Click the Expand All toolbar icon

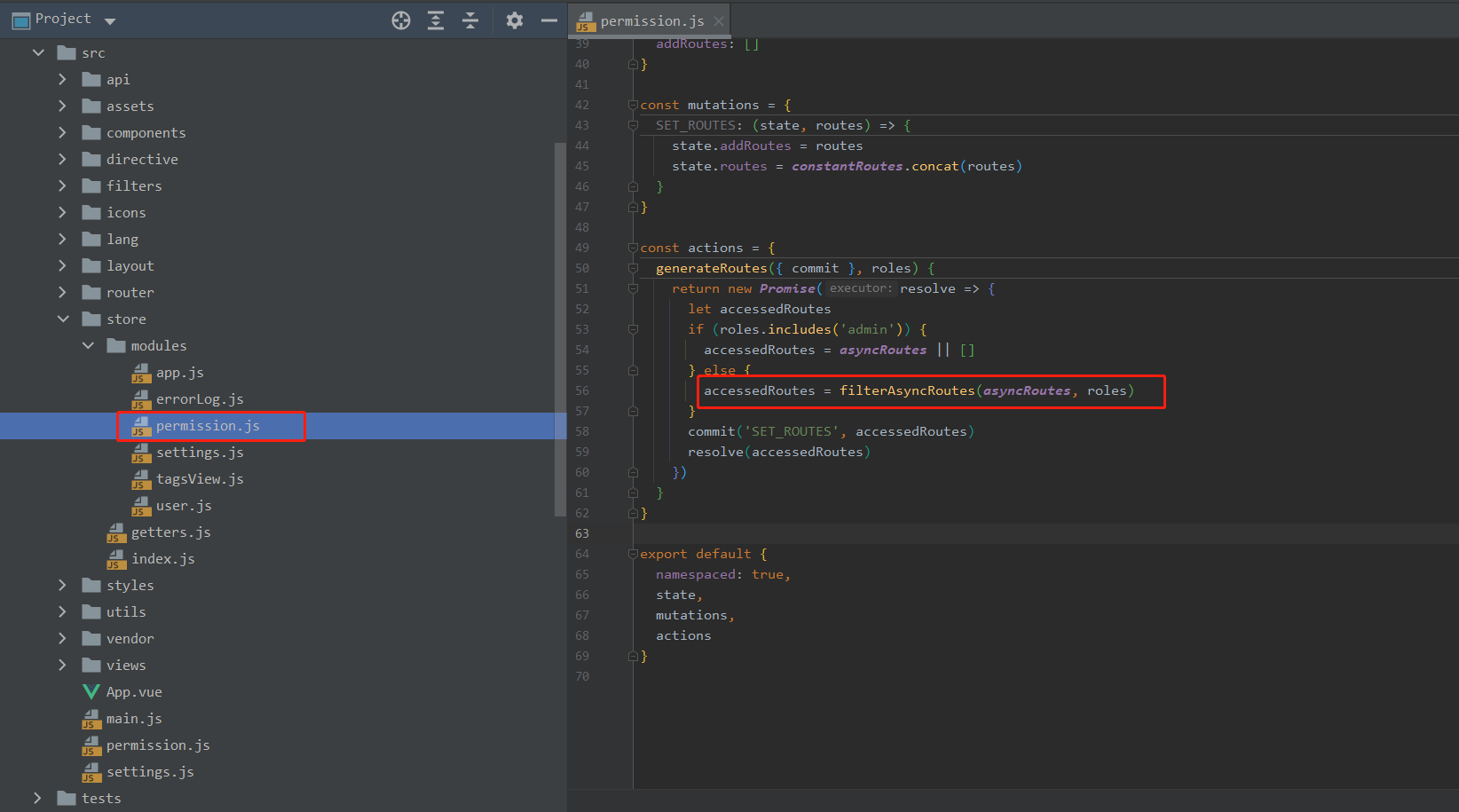pyautogui.click(x=436, y=20)
